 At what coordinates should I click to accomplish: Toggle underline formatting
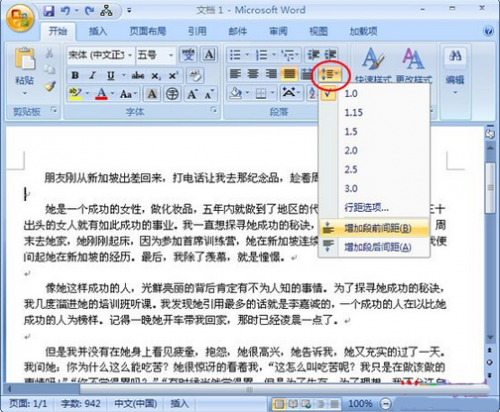click(111, 76)
